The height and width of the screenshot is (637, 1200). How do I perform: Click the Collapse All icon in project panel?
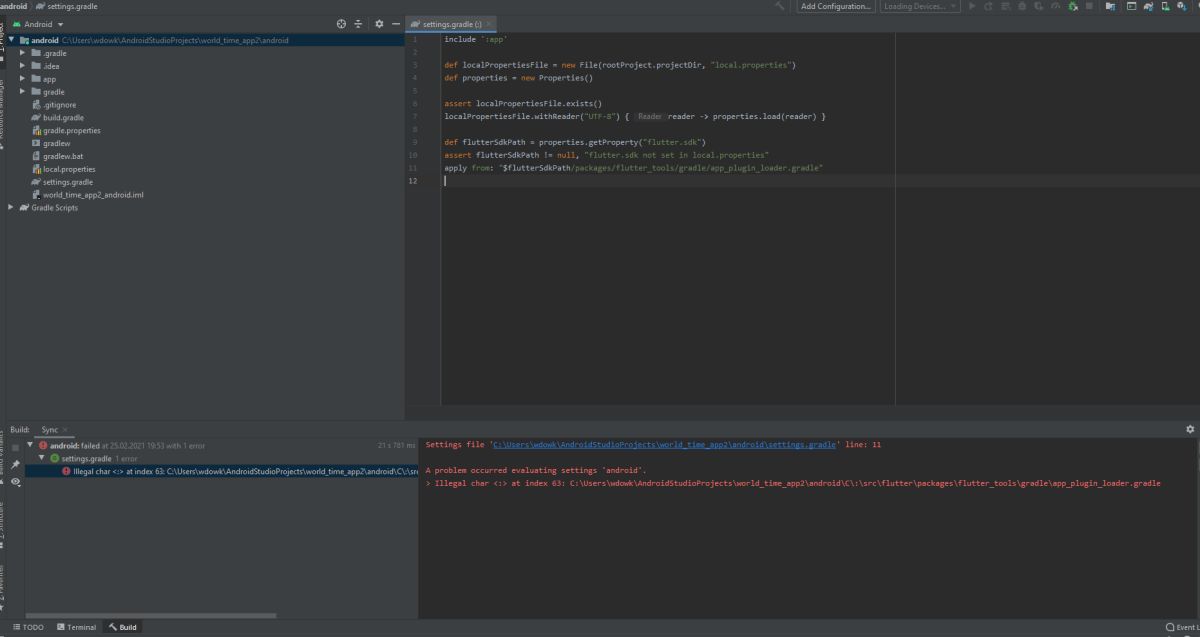[x=358, y=24]
